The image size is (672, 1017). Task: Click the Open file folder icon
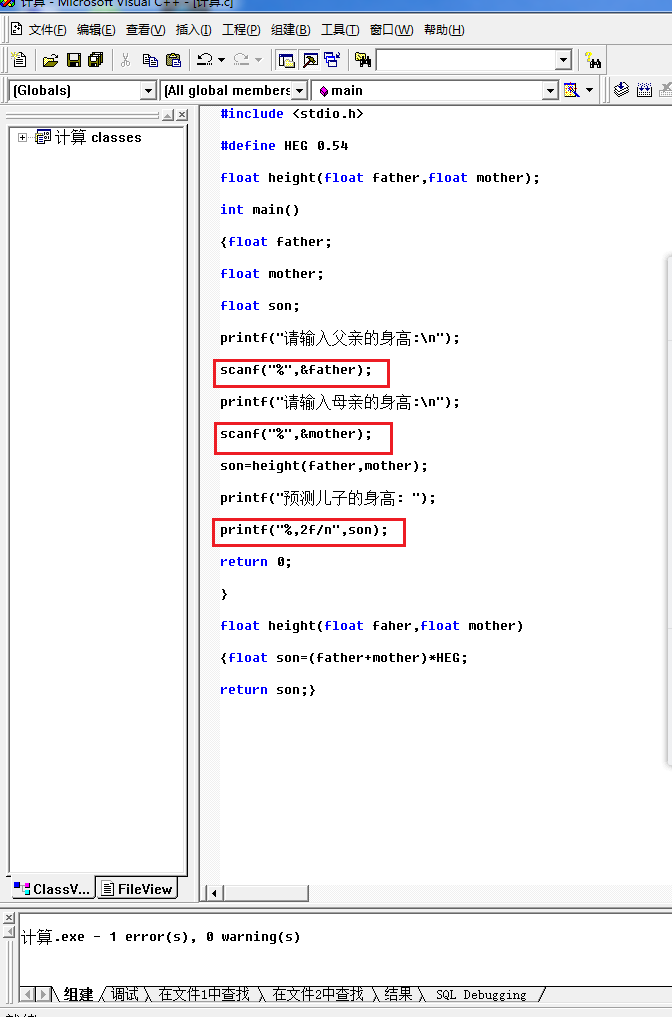coord(51,60)
